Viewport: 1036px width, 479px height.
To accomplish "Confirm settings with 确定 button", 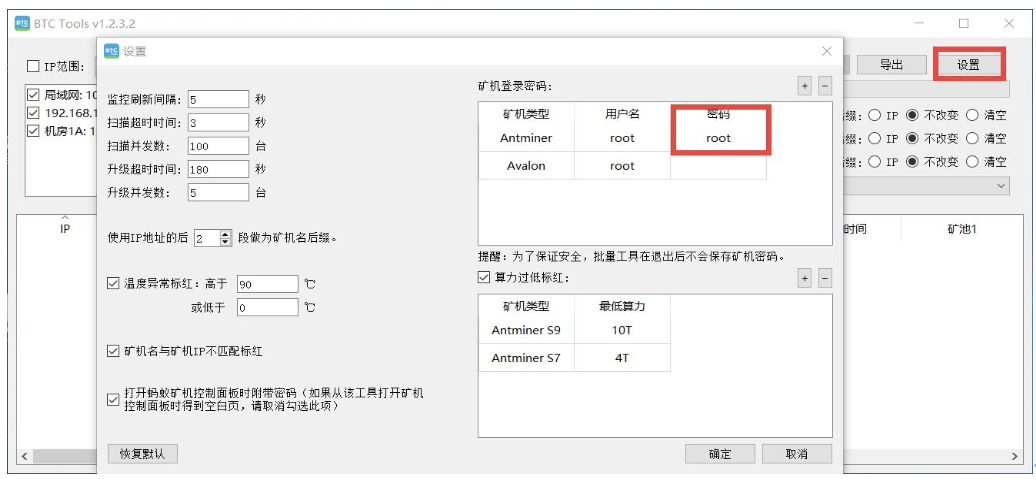I will (720, 454).
